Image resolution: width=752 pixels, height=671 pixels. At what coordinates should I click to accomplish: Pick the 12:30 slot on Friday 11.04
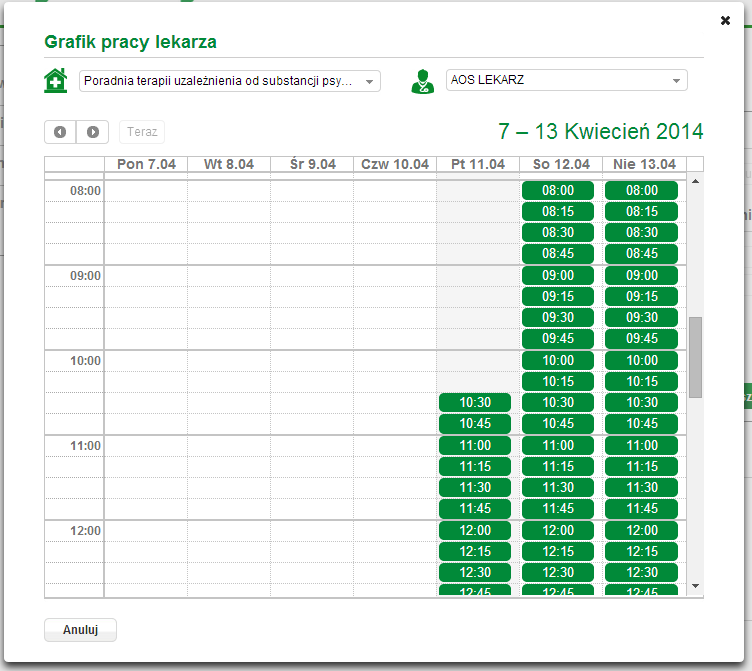[475, 573]
